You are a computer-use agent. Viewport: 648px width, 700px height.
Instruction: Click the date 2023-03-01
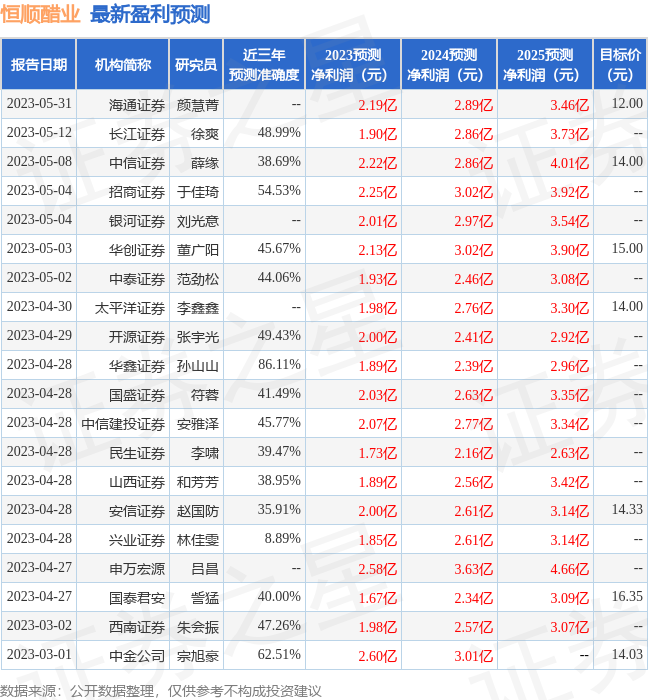tap(39, 655)
